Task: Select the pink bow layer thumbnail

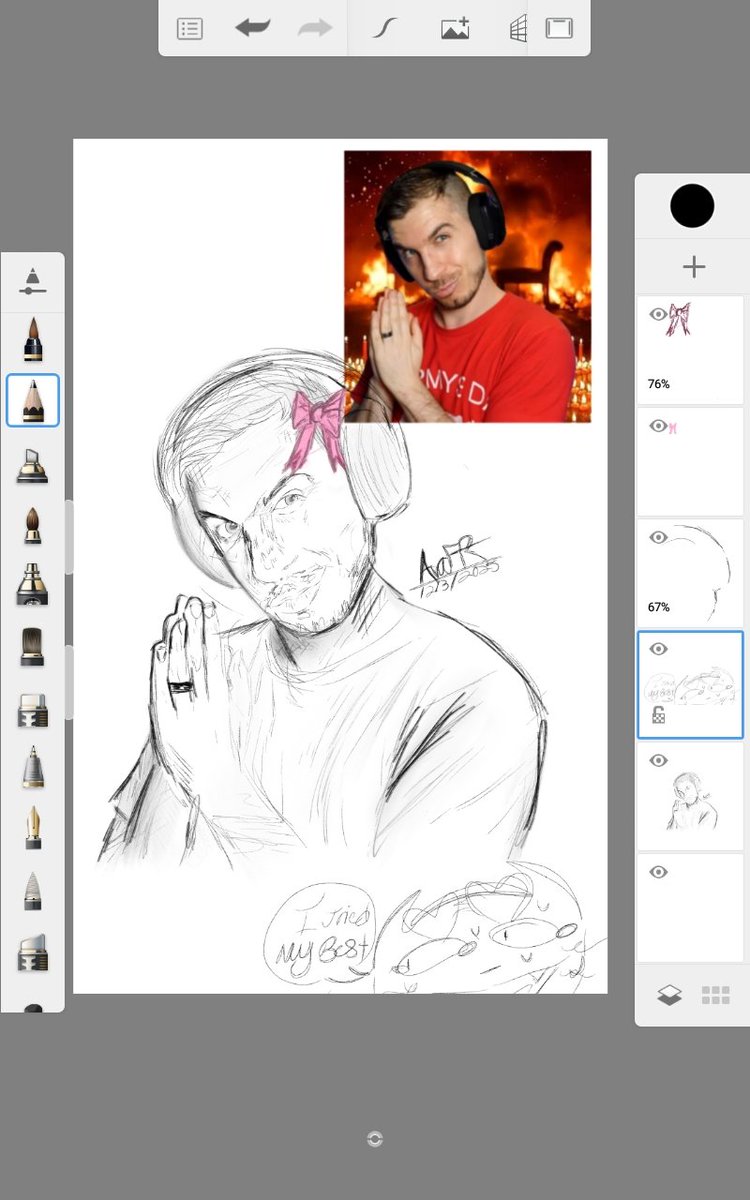Action: pyautogui.click(x=691, y=350)
